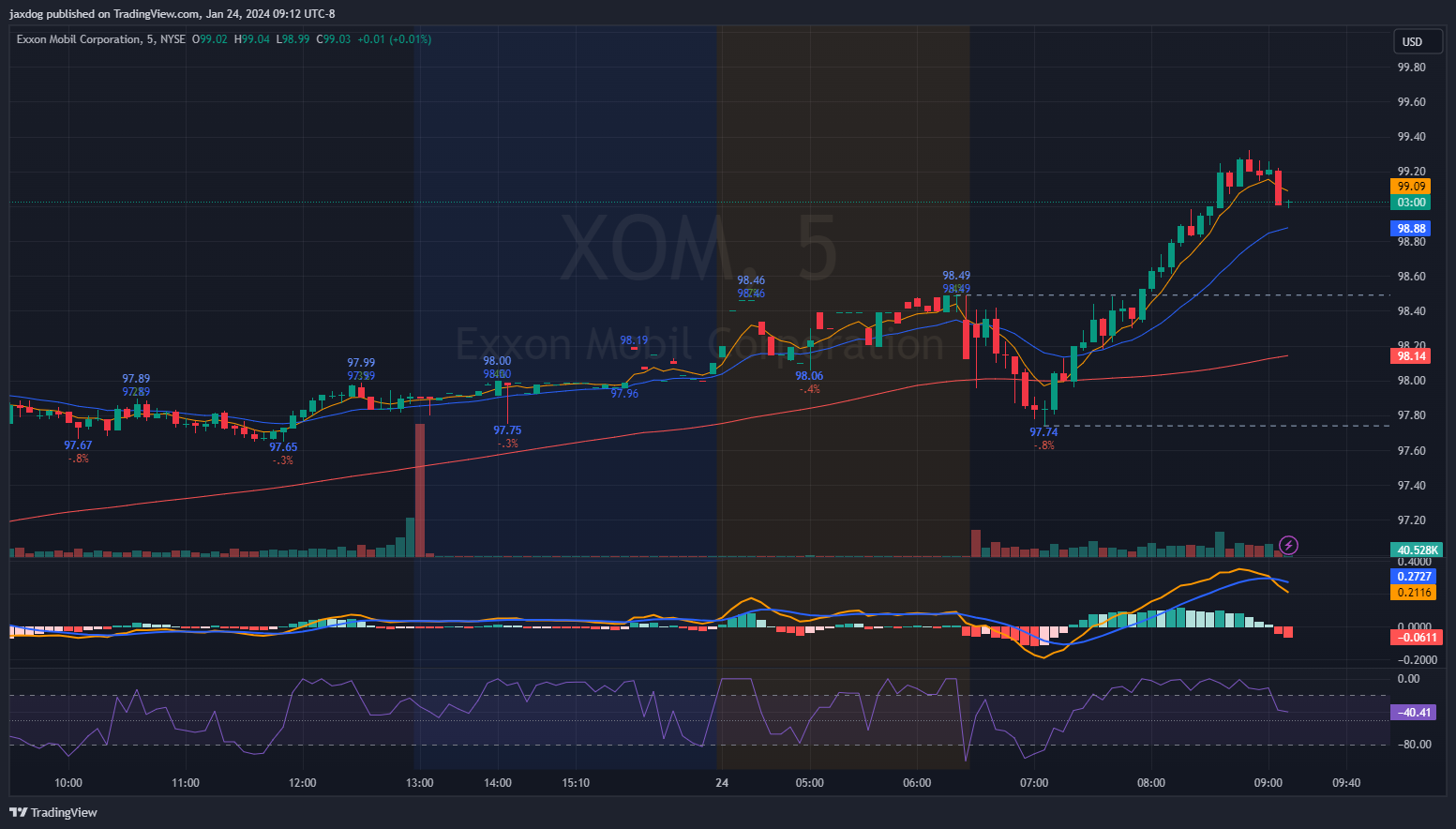Click the blue 98.88 moving average label
The image size is (1456, 829).
coord(1411,229)
